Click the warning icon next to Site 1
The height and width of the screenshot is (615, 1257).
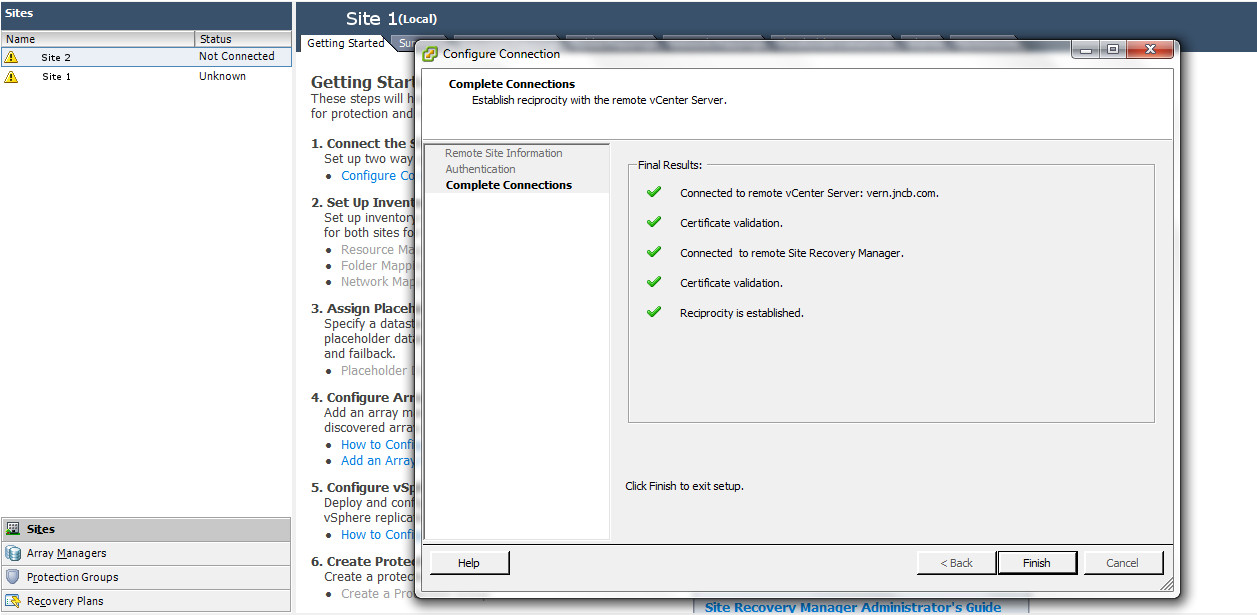pyautogui.click(x=11, y=77)
